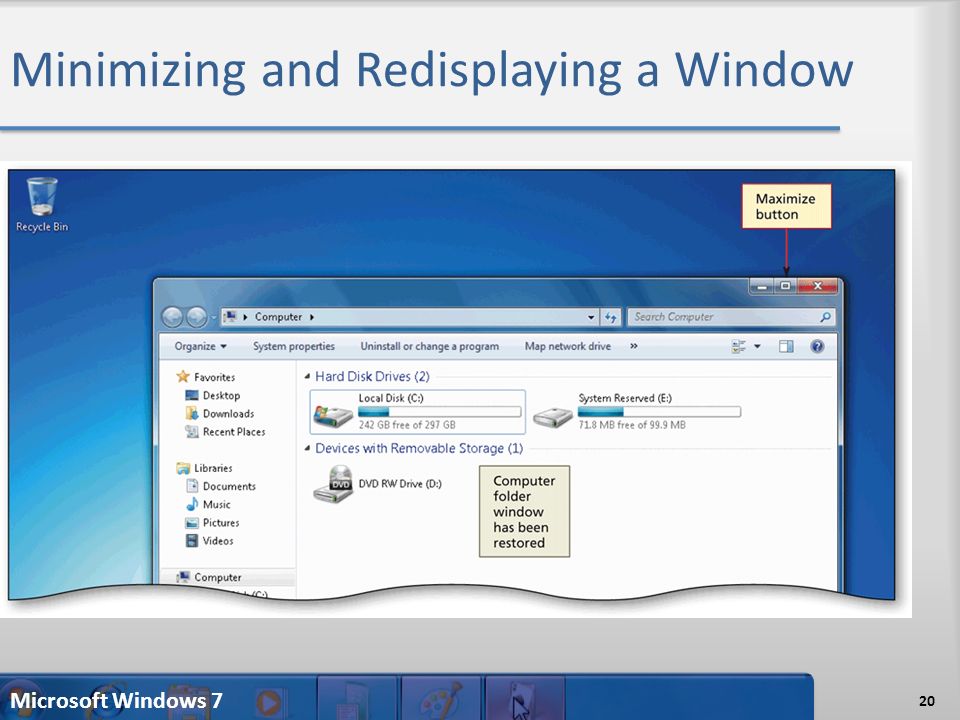Click the System Reserved (E:) capacity bar
The height and width of the screenshot is (720, 960).
(x=659, y=411)
